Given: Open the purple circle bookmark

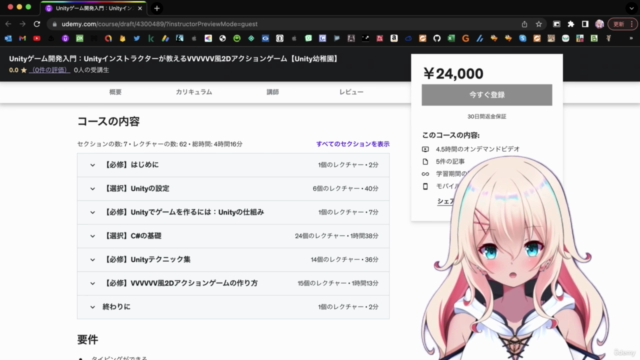Looking at the screenshot, I should (65, 38).
